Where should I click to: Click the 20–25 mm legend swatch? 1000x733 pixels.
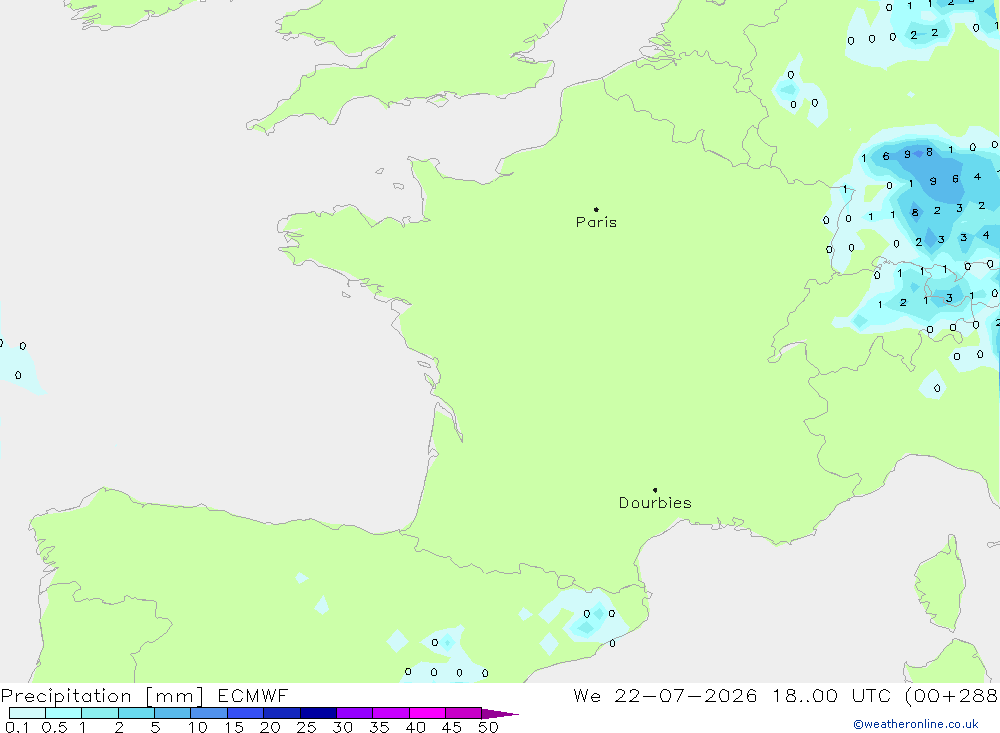point(282,713)
